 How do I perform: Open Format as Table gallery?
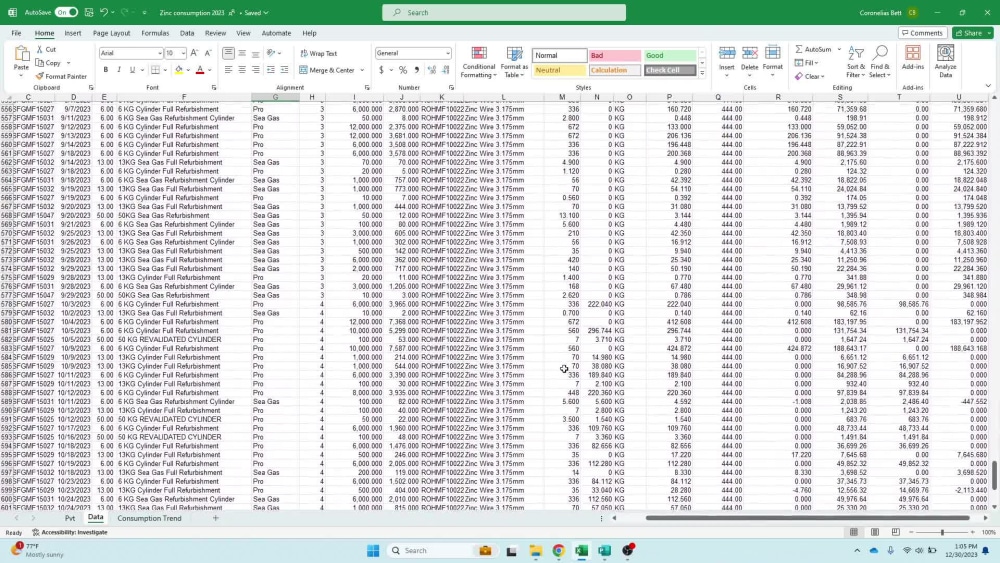[514, 62]
